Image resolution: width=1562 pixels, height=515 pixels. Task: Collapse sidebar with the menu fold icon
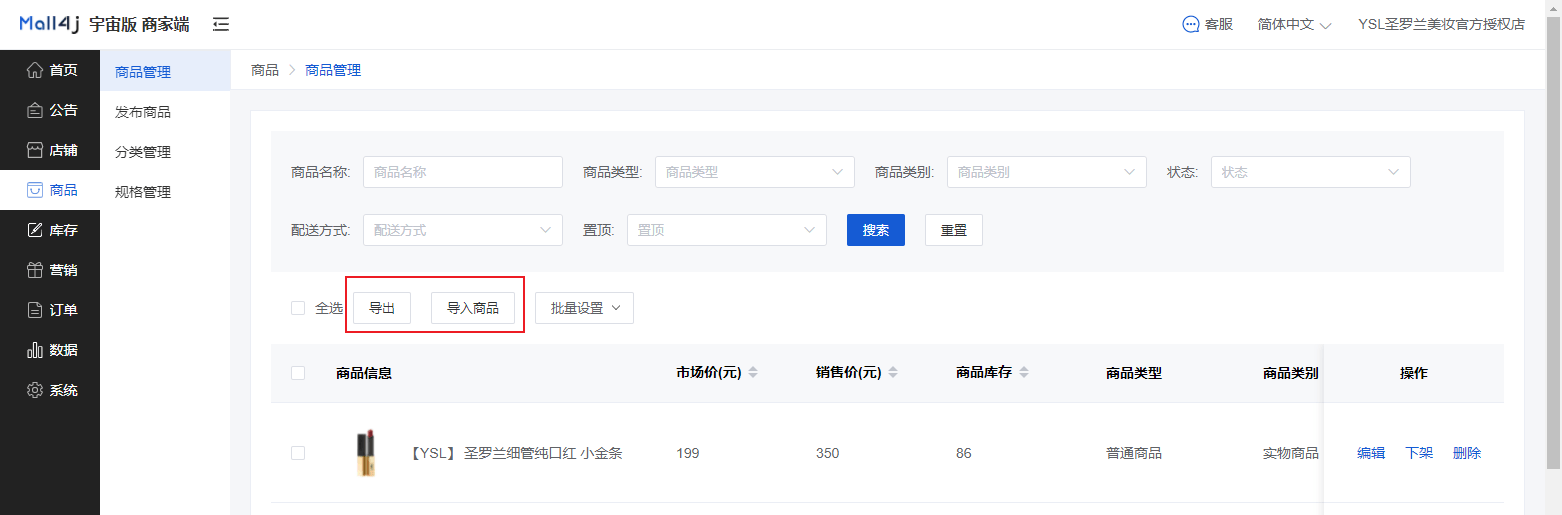coord(221,24)
